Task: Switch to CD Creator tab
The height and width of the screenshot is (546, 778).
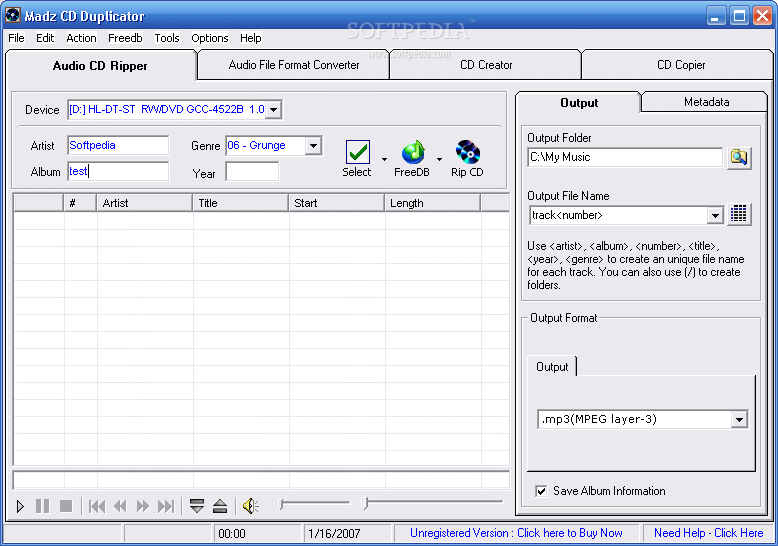Action: [486, 65]
